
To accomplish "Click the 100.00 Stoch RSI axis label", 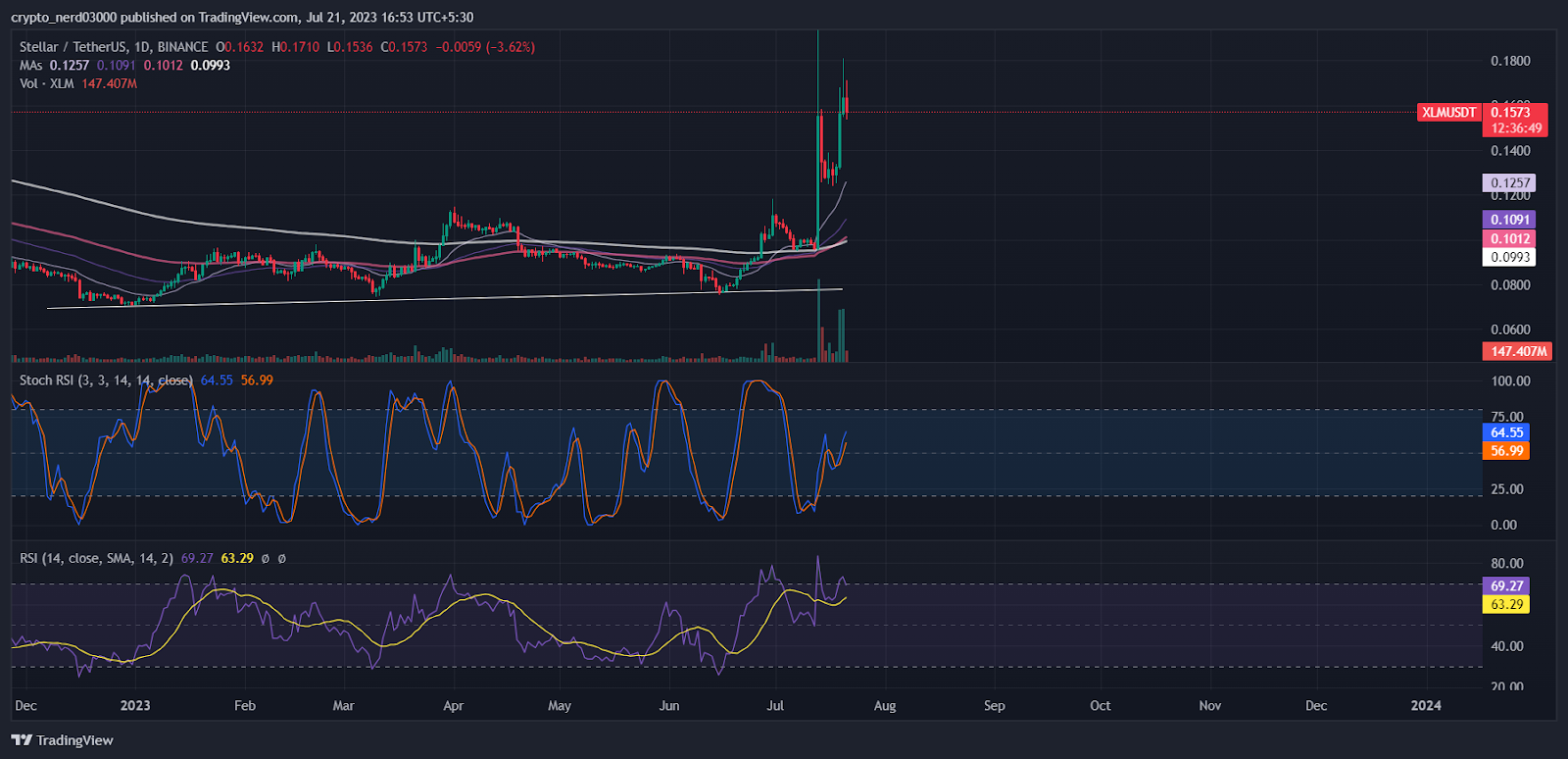I will tap(1510, 380).
